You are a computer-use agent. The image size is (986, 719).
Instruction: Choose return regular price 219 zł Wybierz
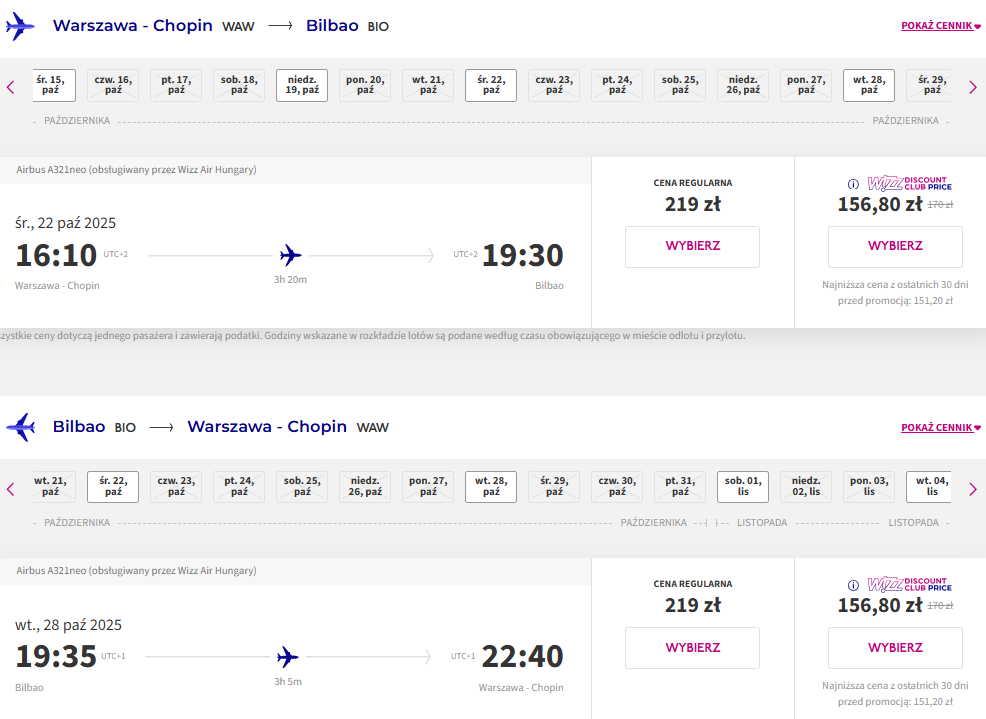point(692,648)
